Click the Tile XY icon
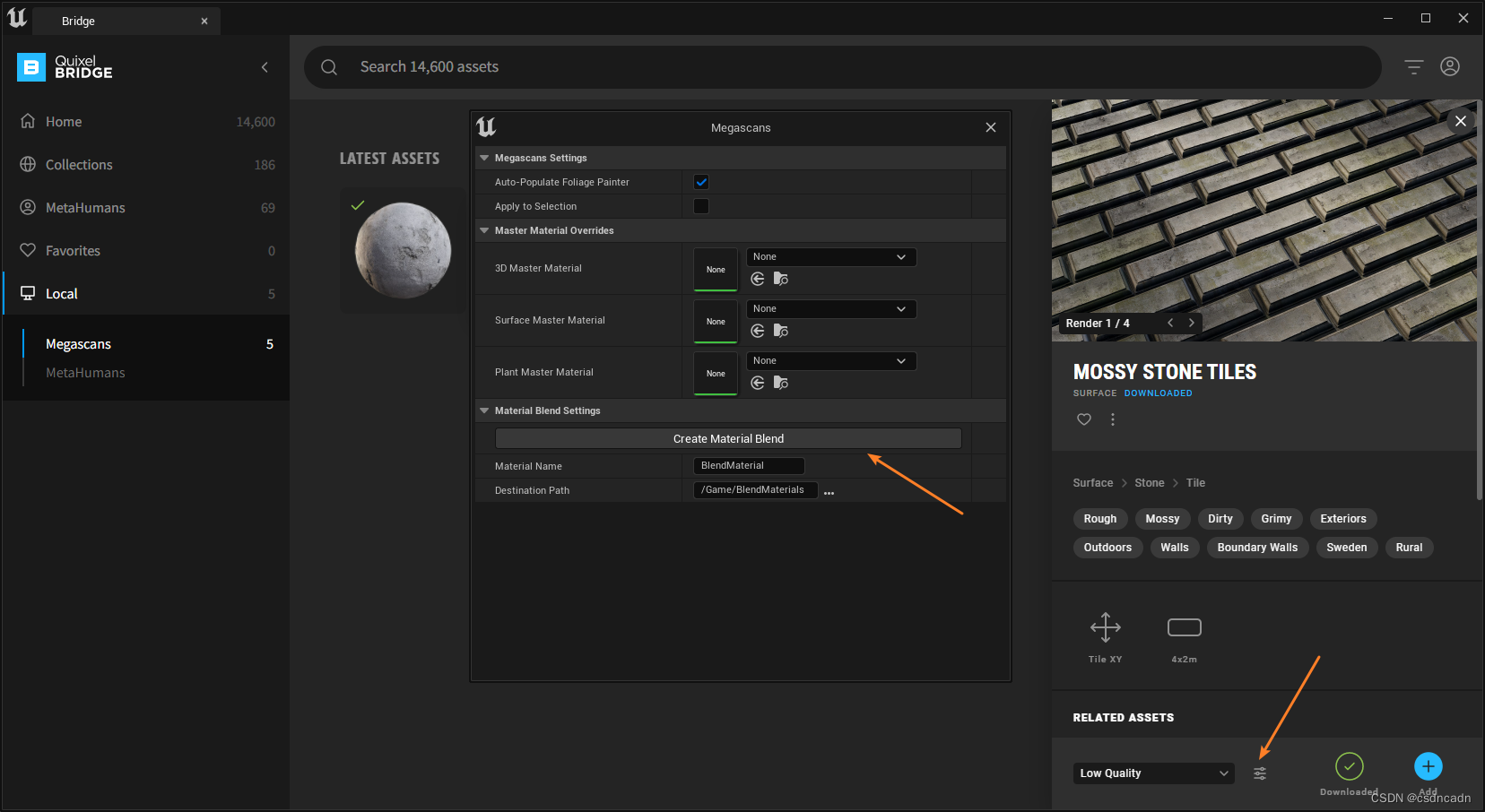1485x812 pixels. [1106, 627]
